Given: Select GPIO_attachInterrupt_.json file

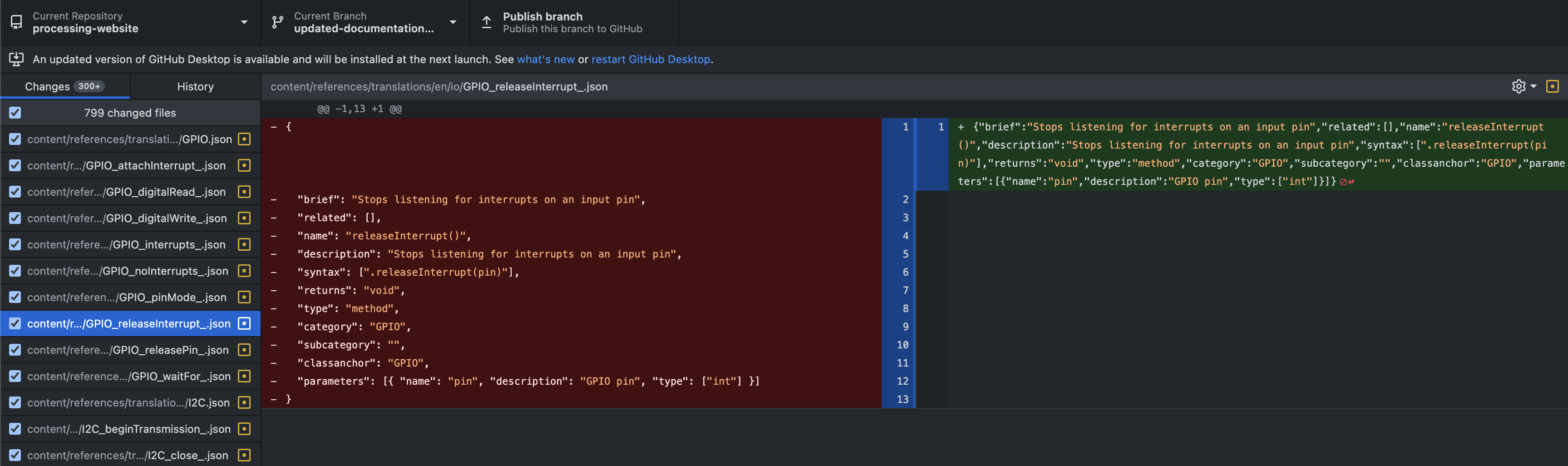Looking at the screenshot, I should (130, 165).
